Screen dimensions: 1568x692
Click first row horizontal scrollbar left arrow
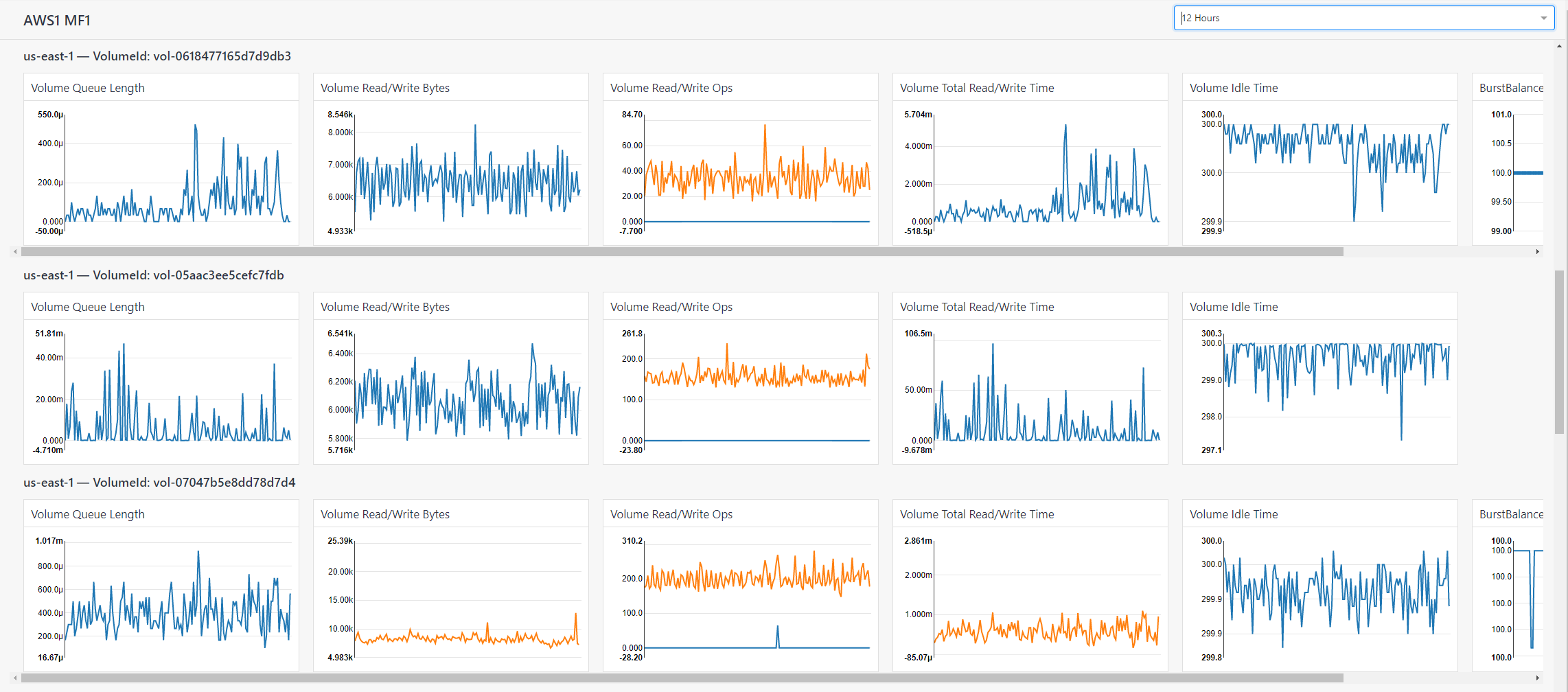pyautogui.click(x=16, y=252)
